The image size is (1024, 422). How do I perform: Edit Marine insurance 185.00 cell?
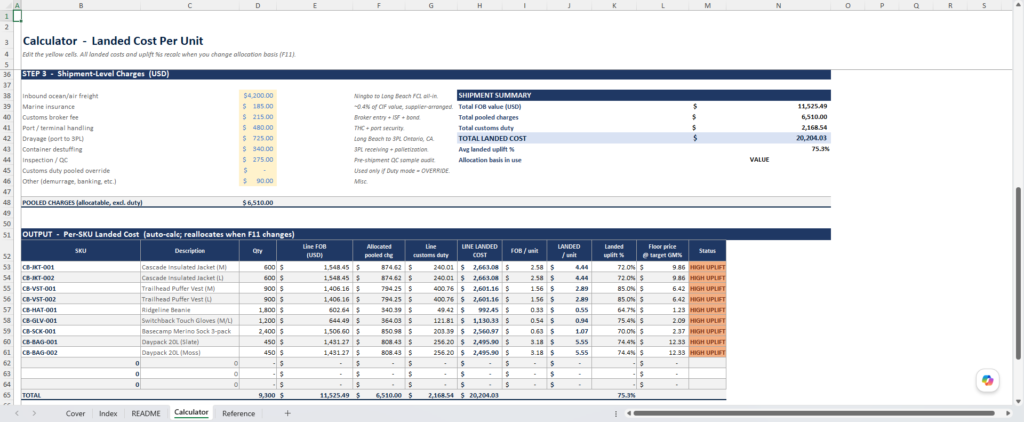(x=257, y=106)
